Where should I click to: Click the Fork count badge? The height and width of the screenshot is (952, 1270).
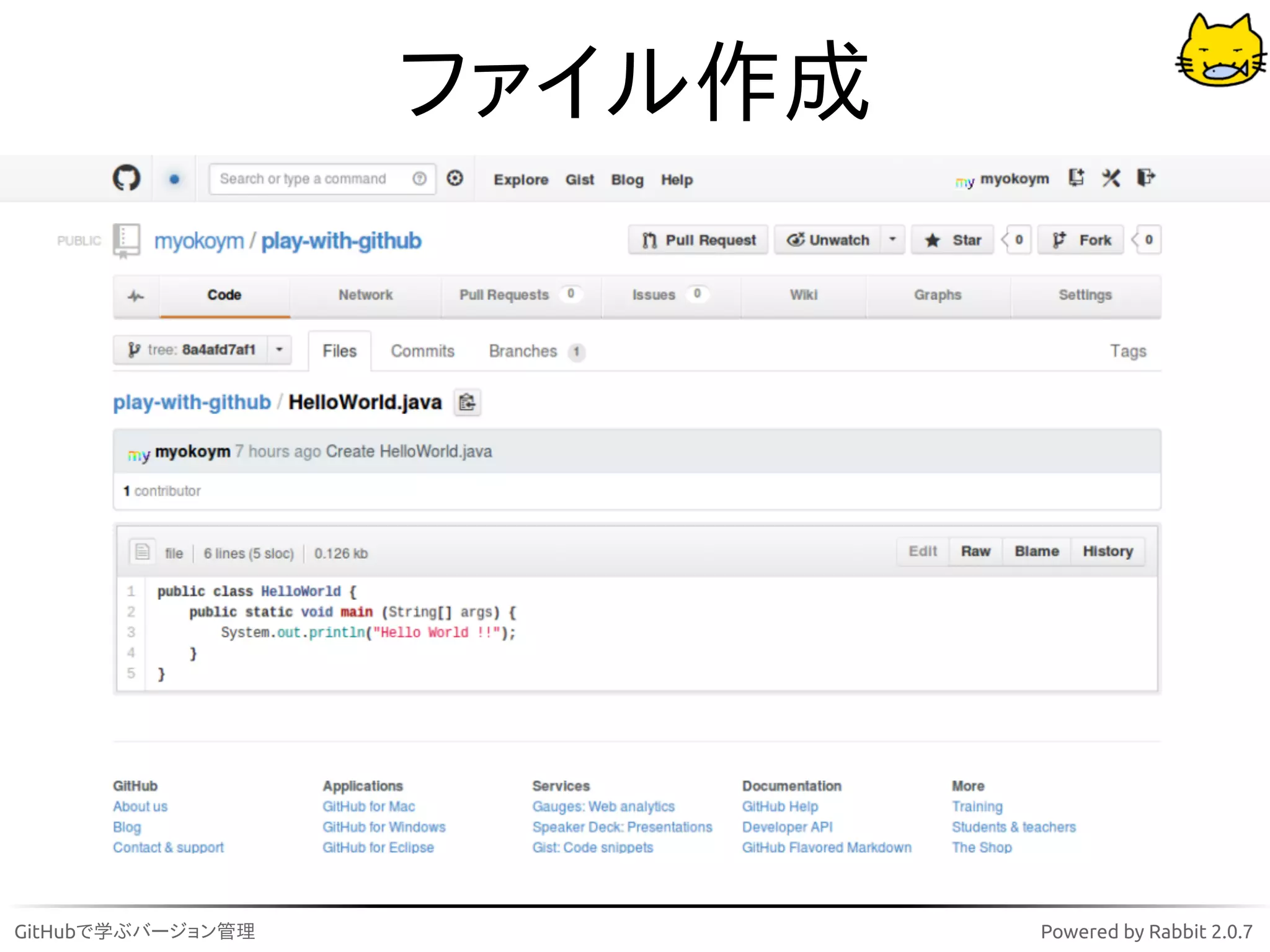pos(1147,240)
